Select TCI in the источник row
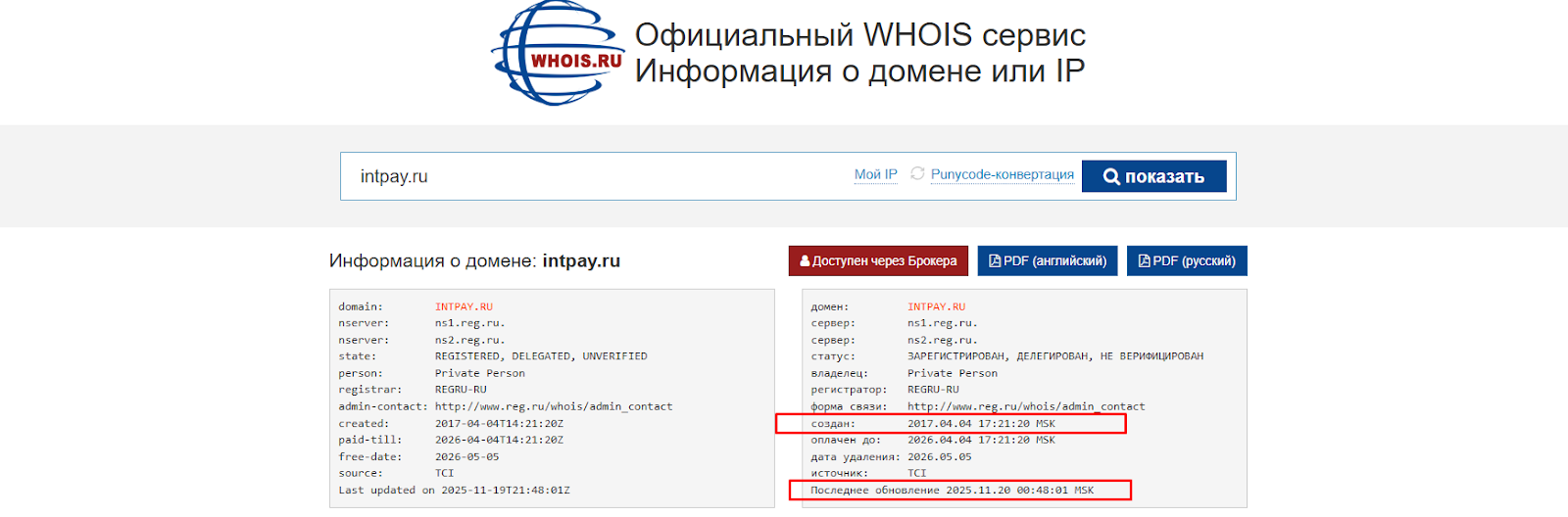 pyautogui.click(x=917, y=473)
